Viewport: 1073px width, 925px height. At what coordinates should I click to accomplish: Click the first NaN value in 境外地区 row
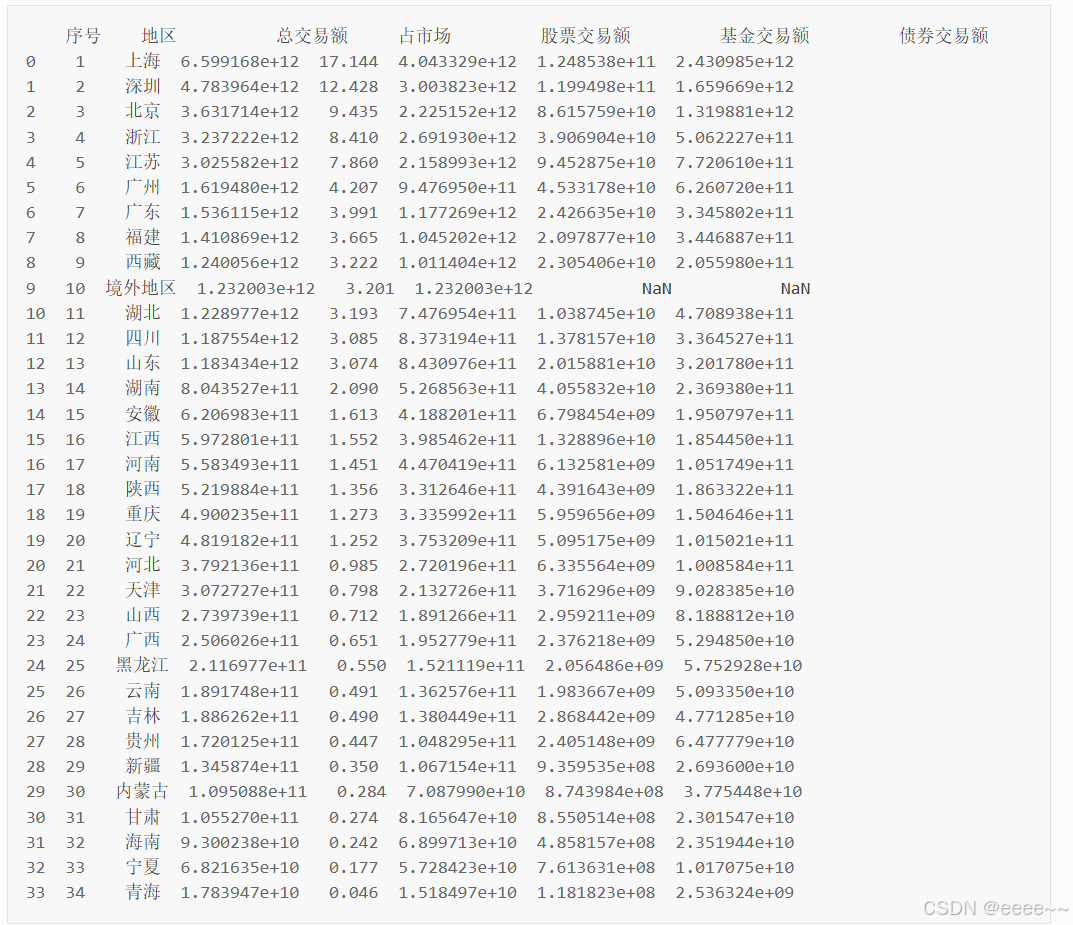tap(656, 288)
